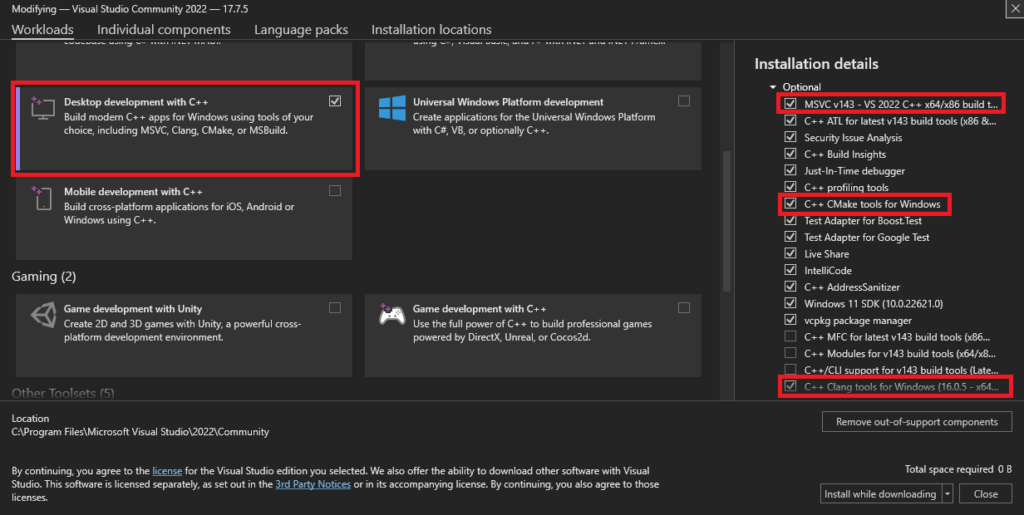Toggle the IntelliCode checkbox

(790, 270)
